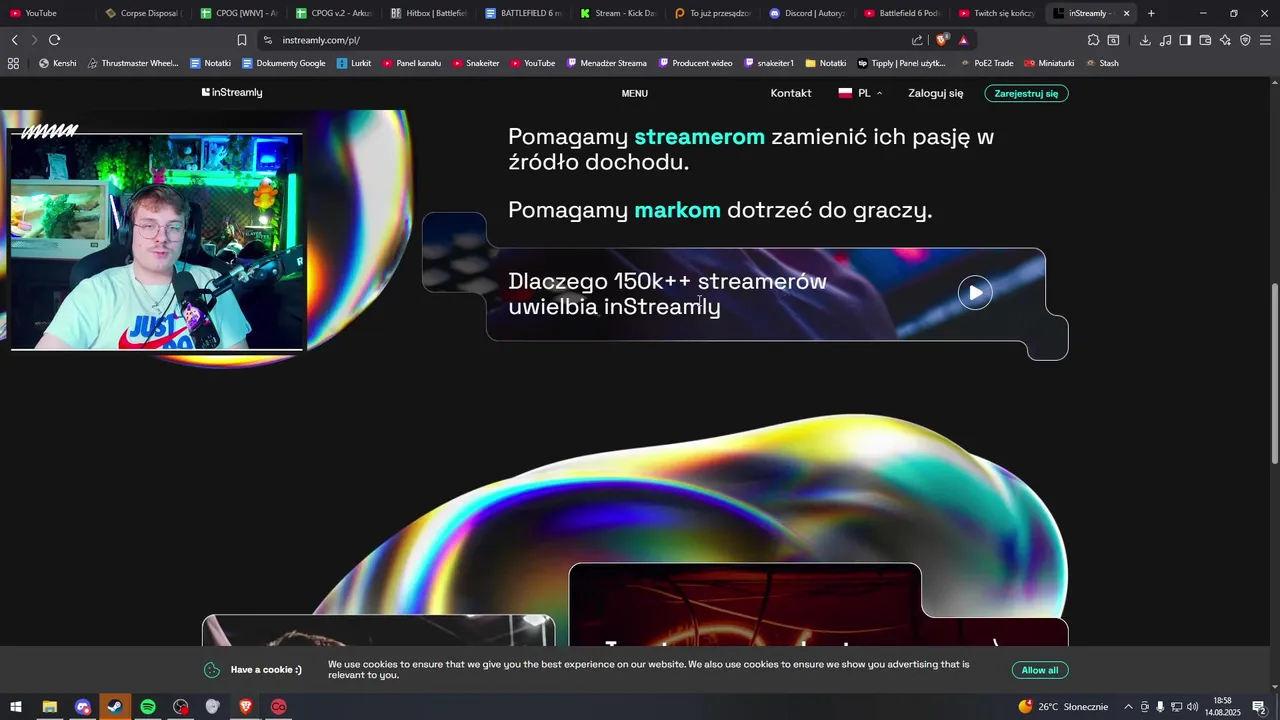Open the Lurkit bookmark
The width and height of the screenshot is (1280, 720).
click(354, 63)
